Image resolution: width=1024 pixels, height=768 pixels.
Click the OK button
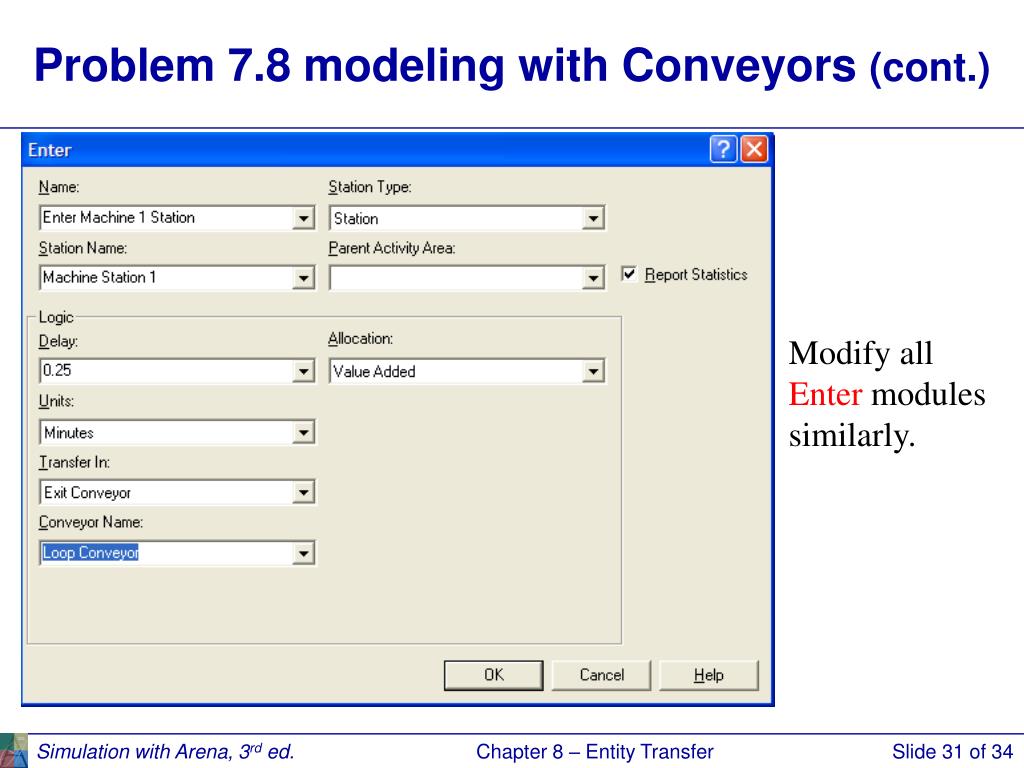[494, 675]
